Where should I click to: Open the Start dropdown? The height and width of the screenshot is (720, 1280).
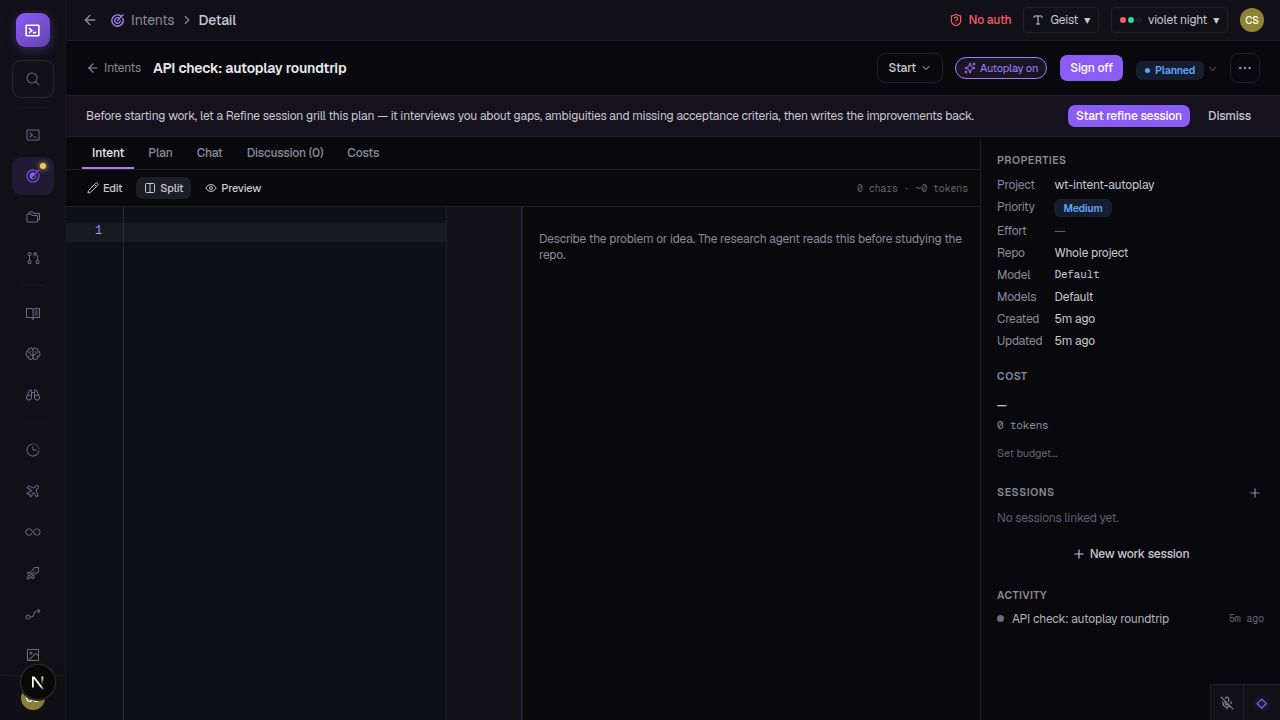[910, 68]
